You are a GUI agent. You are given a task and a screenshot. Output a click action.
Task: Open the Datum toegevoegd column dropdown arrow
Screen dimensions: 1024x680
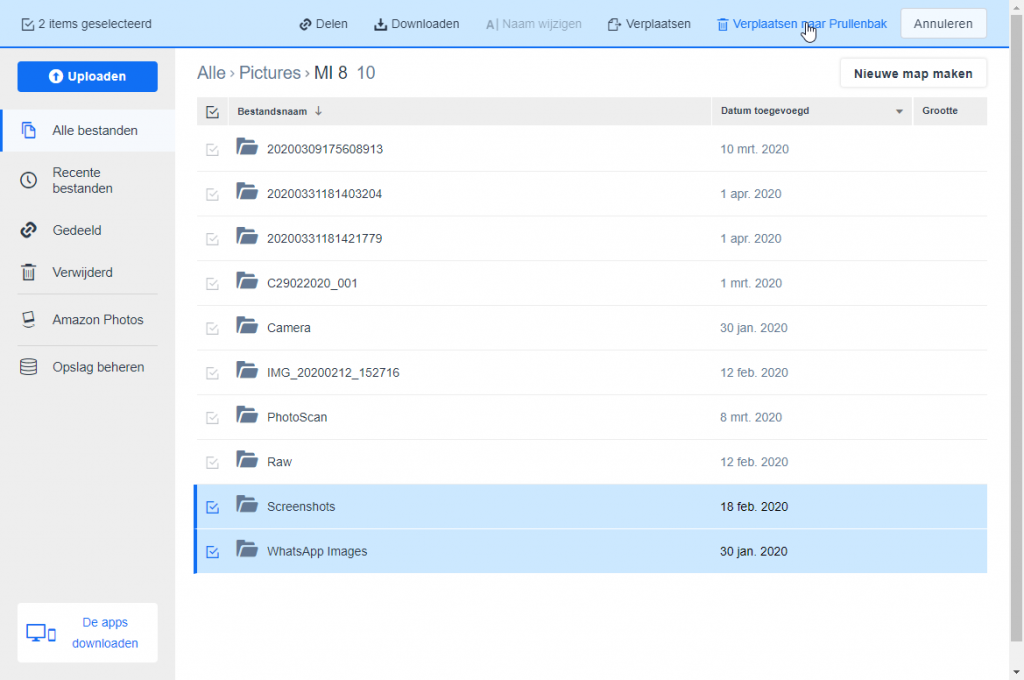pyautogui.click(x=899, y=111)
